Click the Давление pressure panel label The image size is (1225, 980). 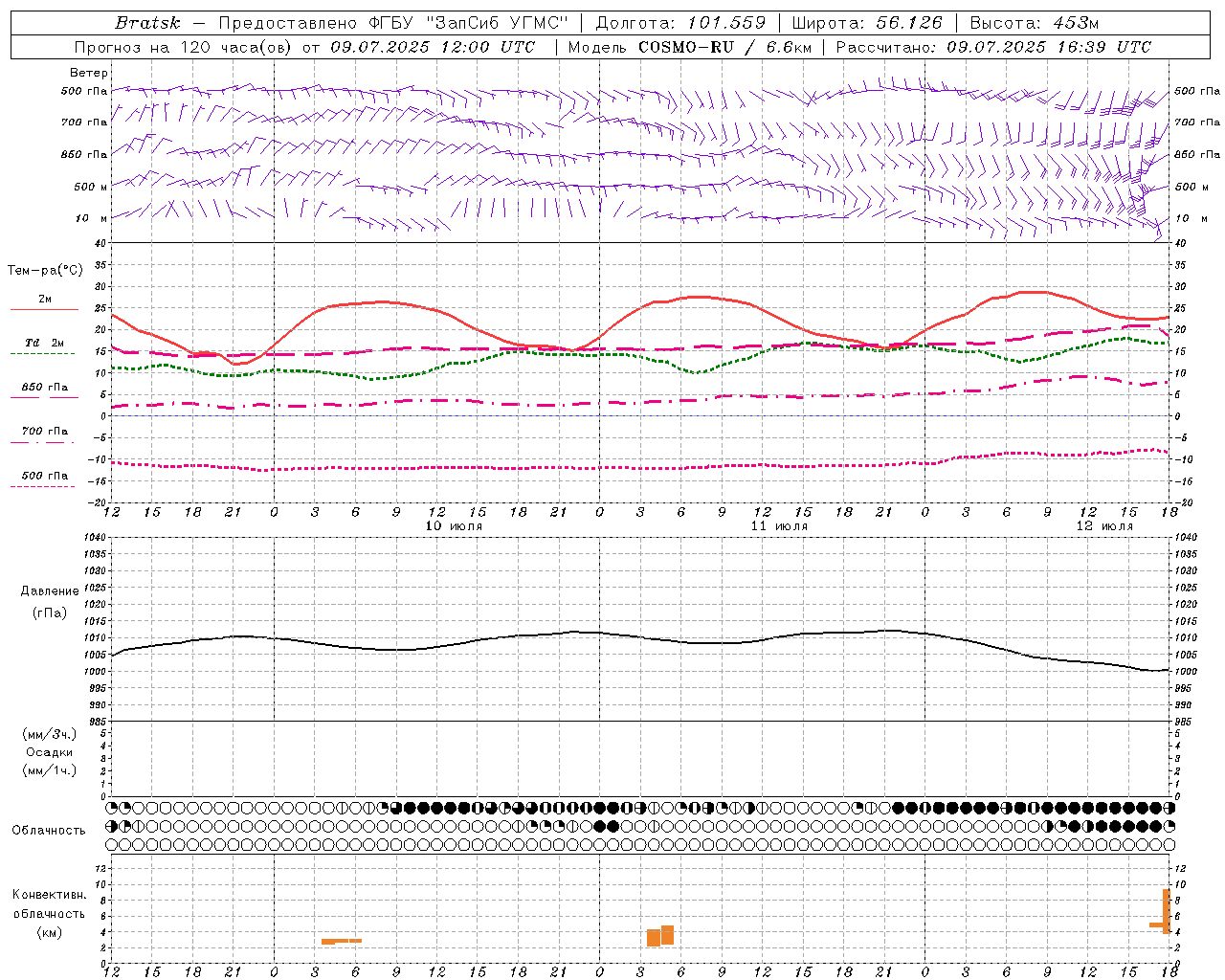pyautogui.click(x=50, y=591)
